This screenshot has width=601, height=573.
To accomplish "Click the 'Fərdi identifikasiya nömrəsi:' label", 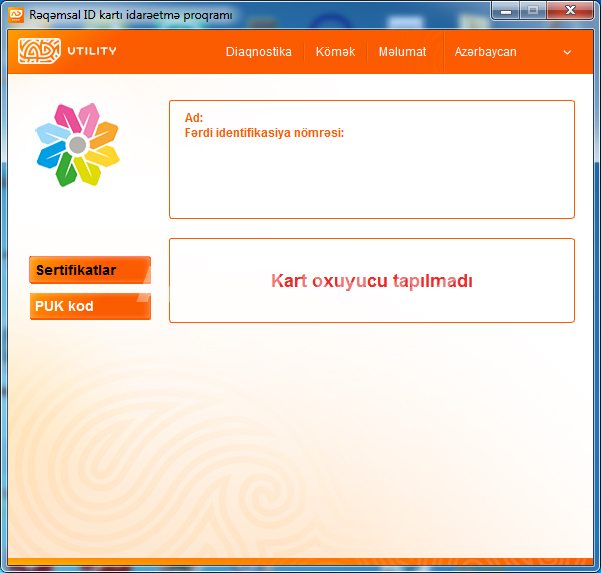I will click(x=264, y=133).
